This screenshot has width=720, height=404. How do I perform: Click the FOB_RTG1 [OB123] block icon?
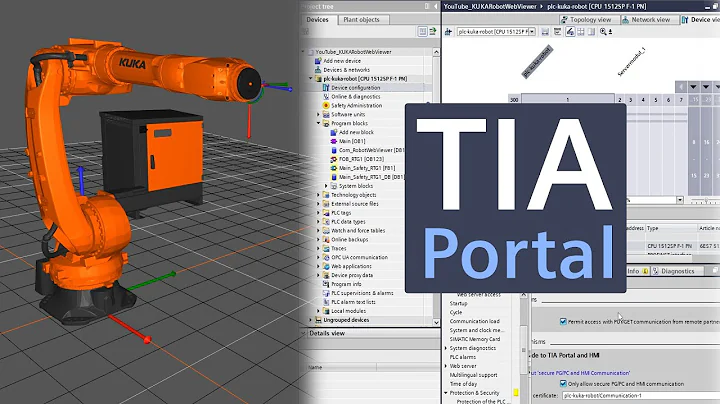334,159
